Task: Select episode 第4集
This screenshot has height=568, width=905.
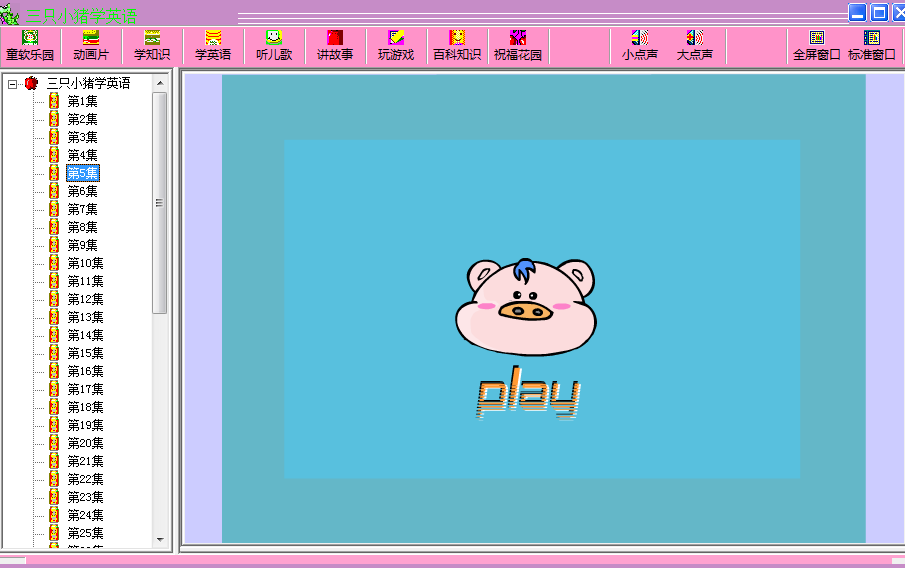Action: [83, 155]
